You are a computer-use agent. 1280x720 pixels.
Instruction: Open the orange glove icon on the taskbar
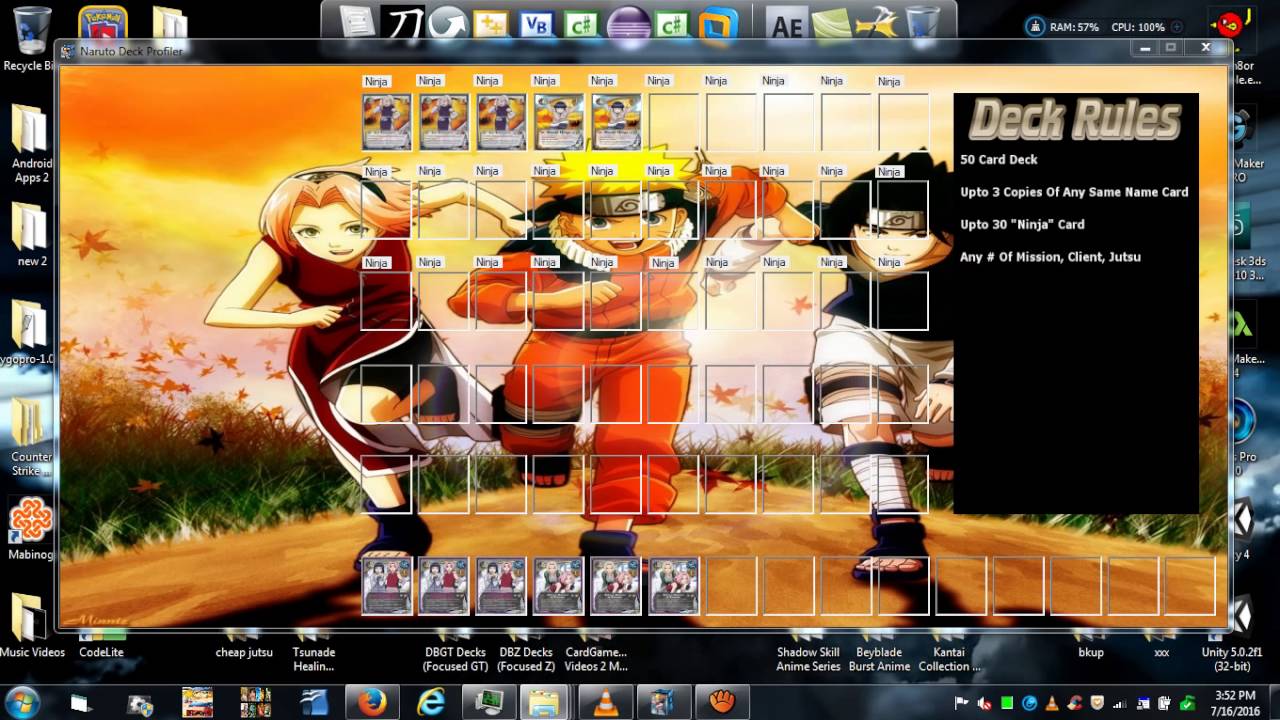point(722,702)
